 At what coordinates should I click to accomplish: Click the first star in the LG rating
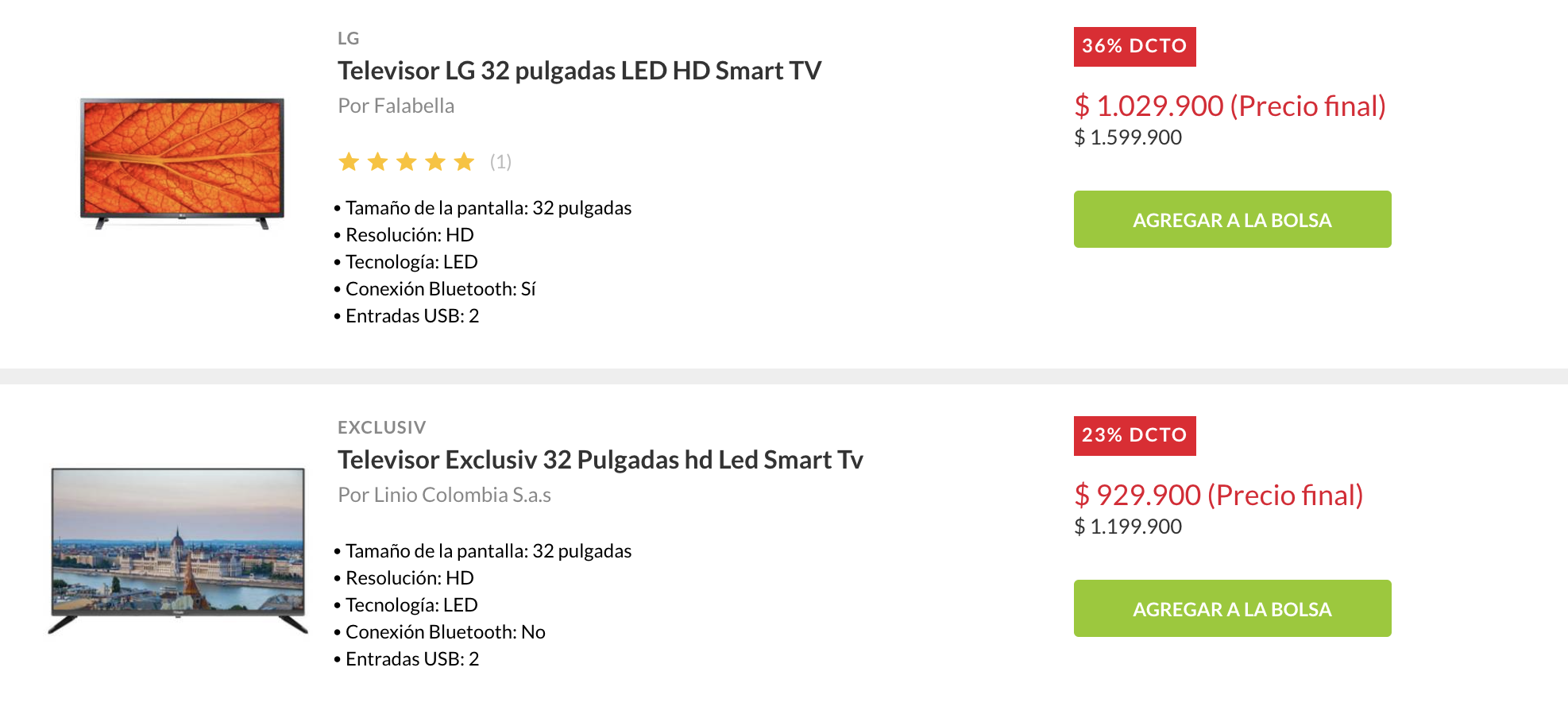pyautogui.click(x=349, y=162)
